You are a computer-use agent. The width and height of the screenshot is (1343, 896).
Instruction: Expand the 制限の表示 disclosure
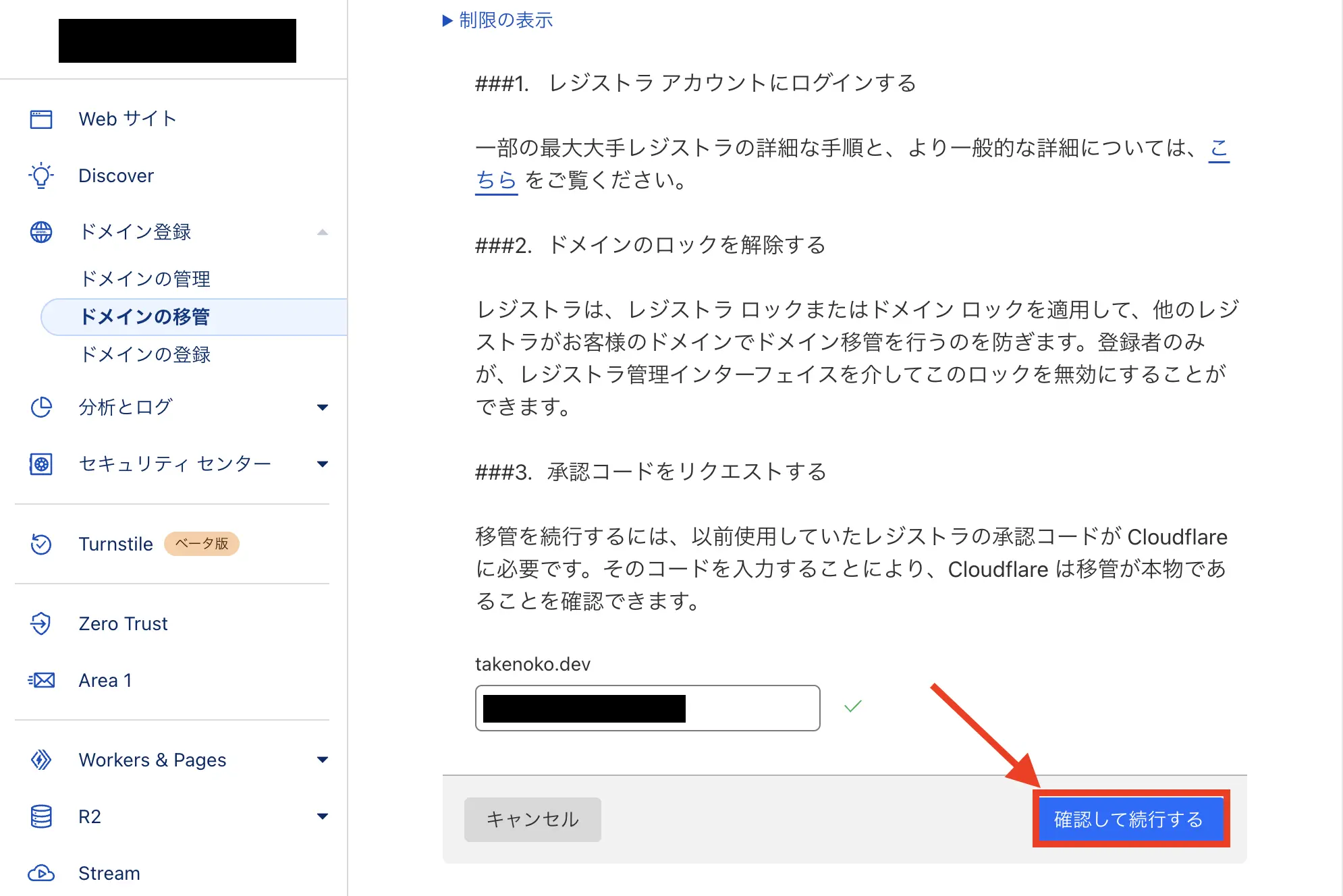coord(498,20)
